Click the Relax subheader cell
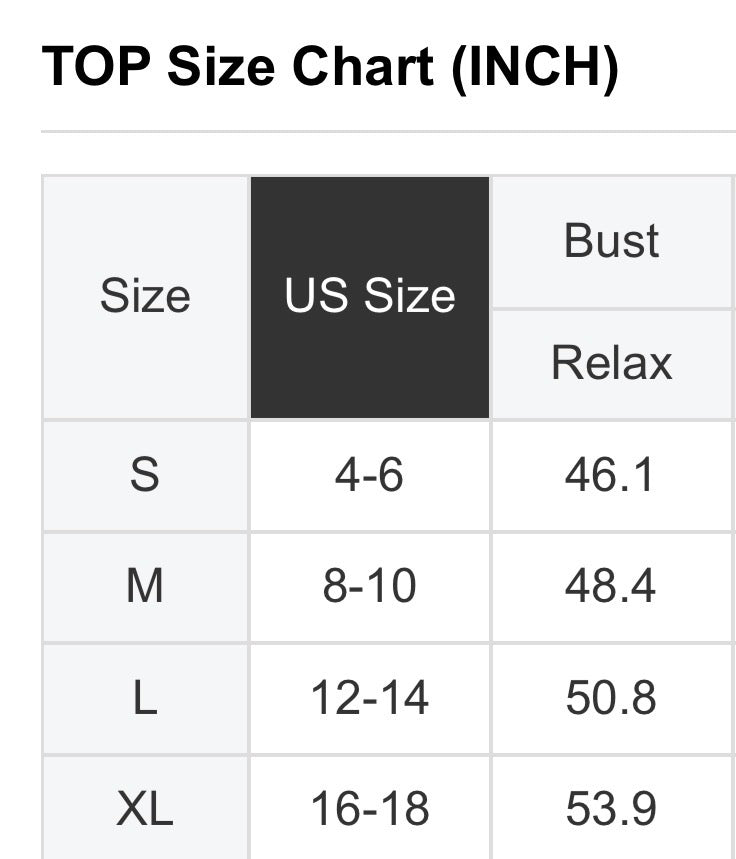The width and height of the screenshot is (736, 859). tap(612, 364)
